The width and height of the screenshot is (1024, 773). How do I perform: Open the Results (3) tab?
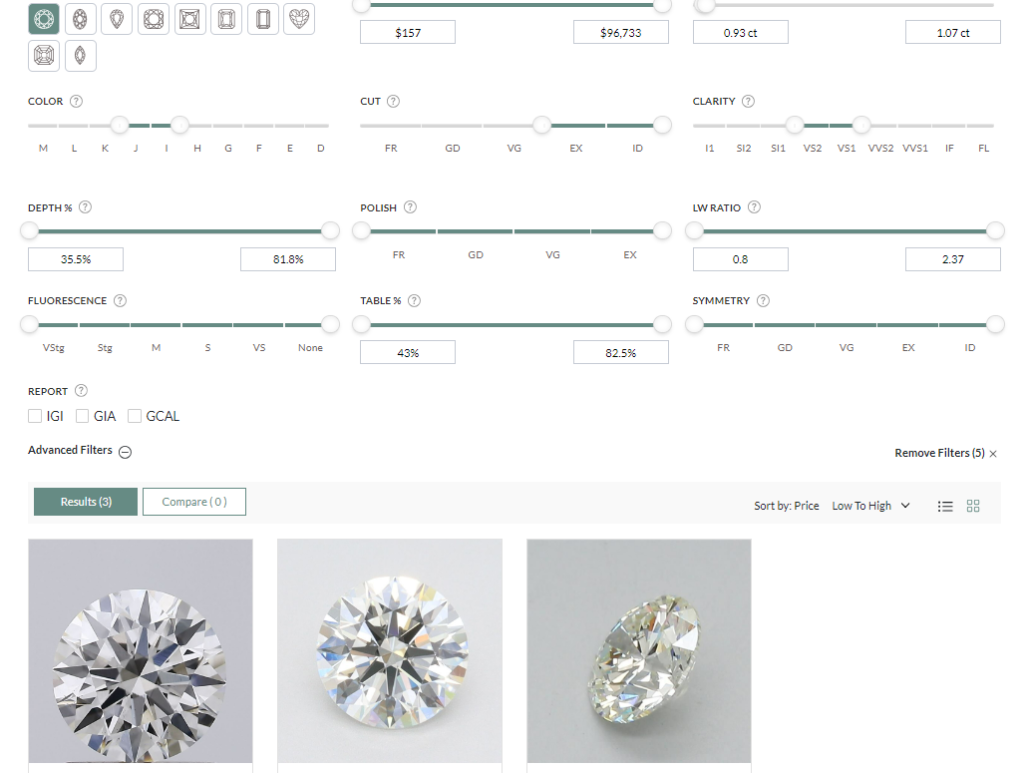click(x=85, y=501)
